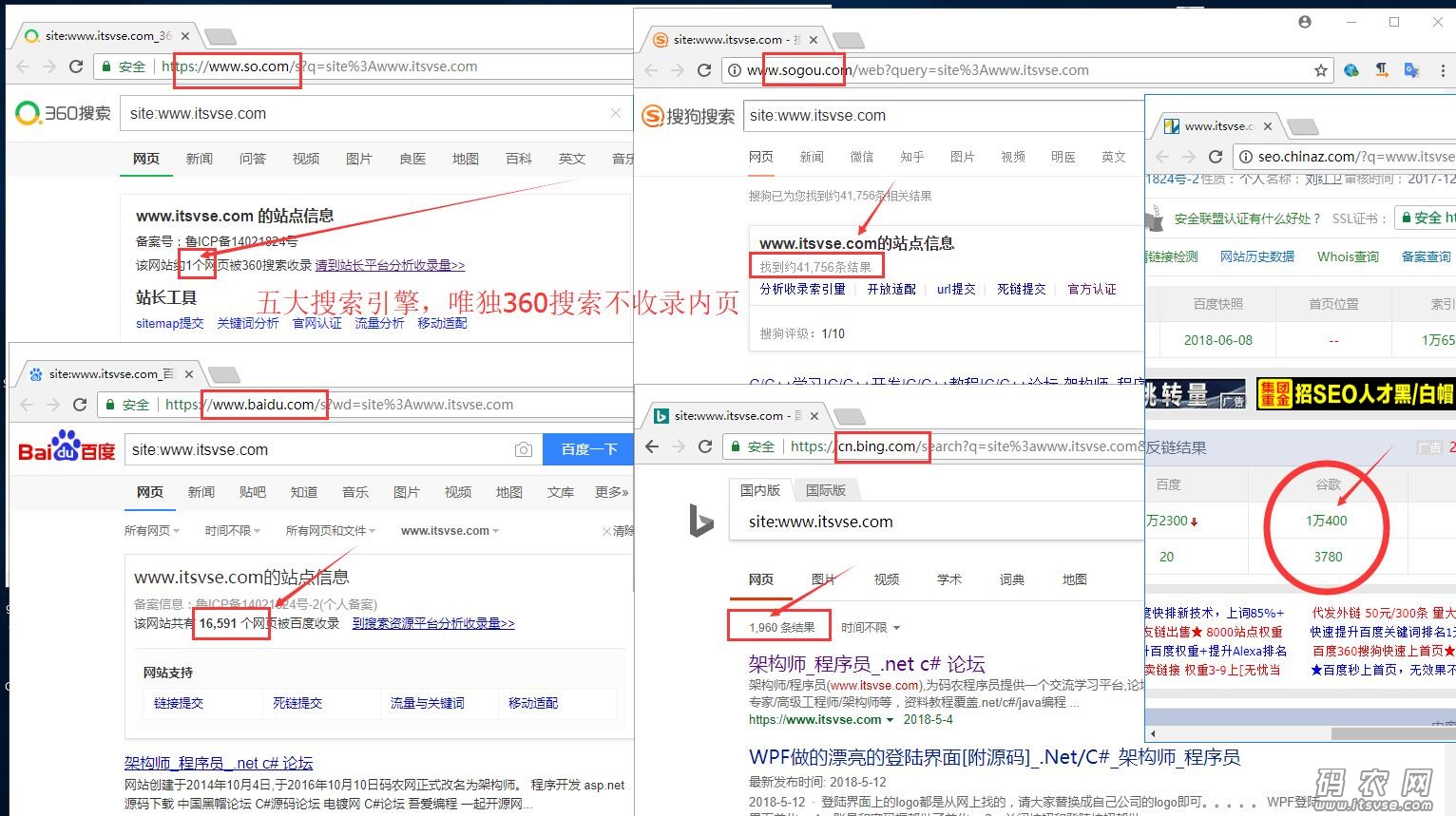Click chinaz horizontal scrollbar left arrow
The height and width of the screenshot is (816, 1456).
coord(1153,733)
